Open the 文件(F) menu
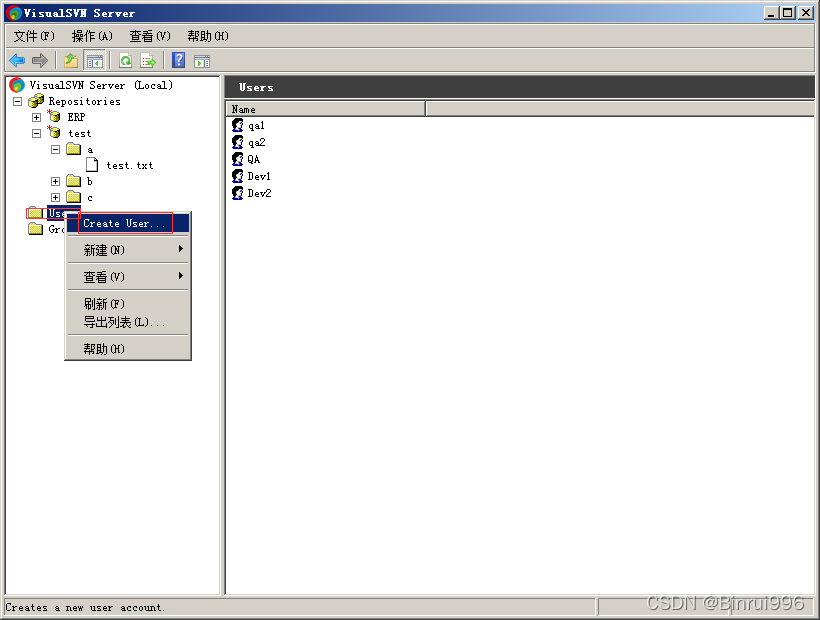This screenshot has width=820, height=620. pos(34,36)
